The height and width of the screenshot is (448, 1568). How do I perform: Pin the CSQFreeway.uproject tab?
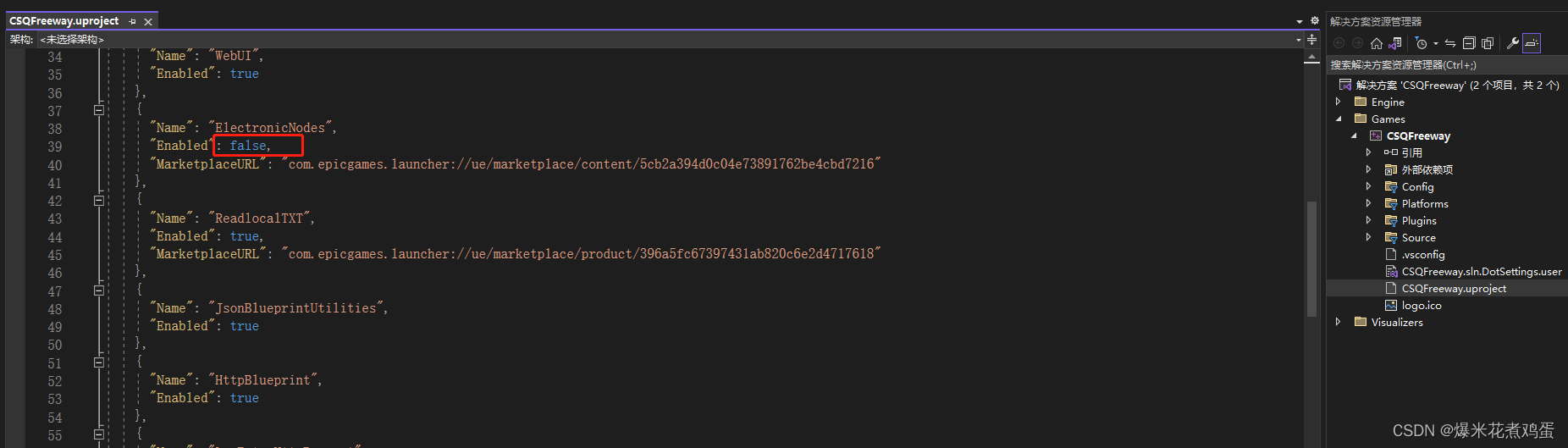coord(133,22)
